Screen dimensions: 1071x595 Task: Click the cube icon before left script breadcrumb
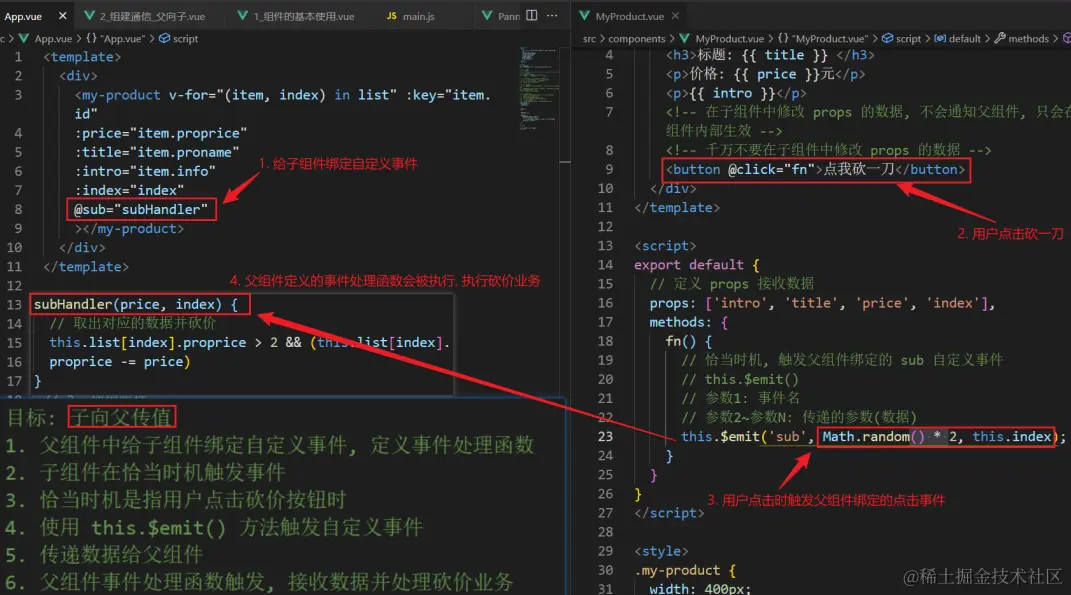(165, 39)
